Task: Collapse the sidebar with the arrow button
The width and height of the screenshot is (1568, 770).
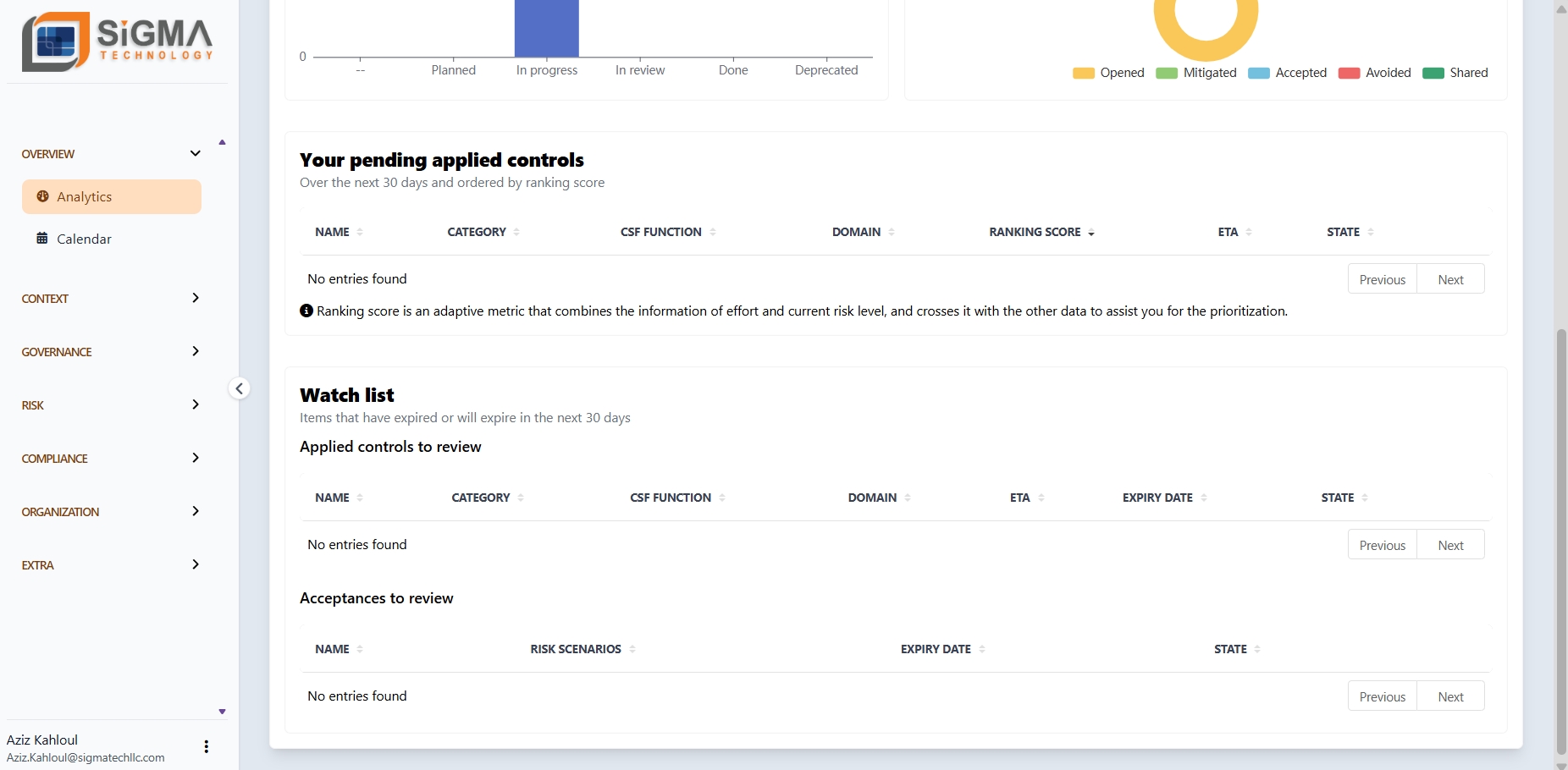Action: tap(240, 388)
